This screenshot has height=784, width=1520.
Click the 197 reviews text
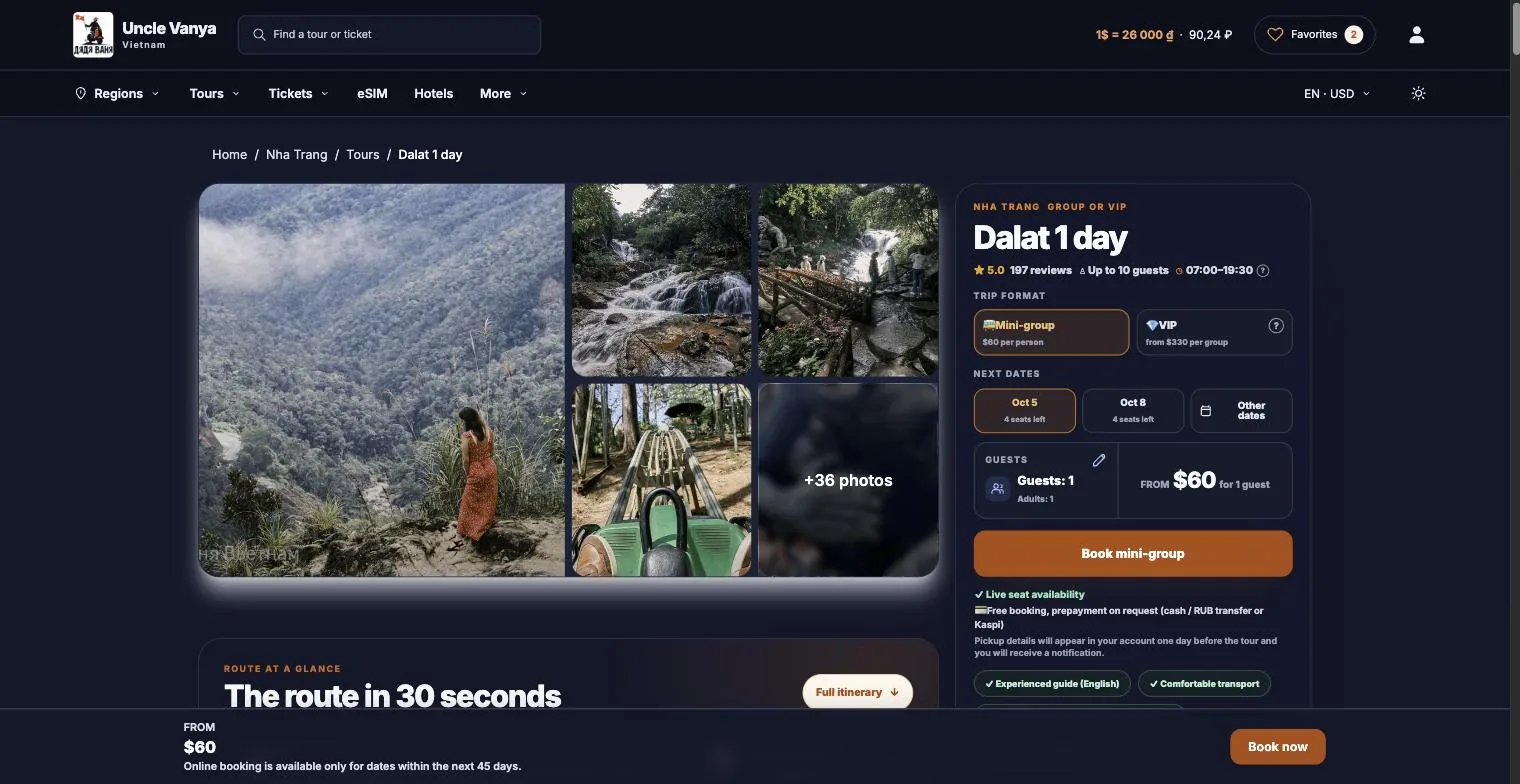[x=1040, y=270]
